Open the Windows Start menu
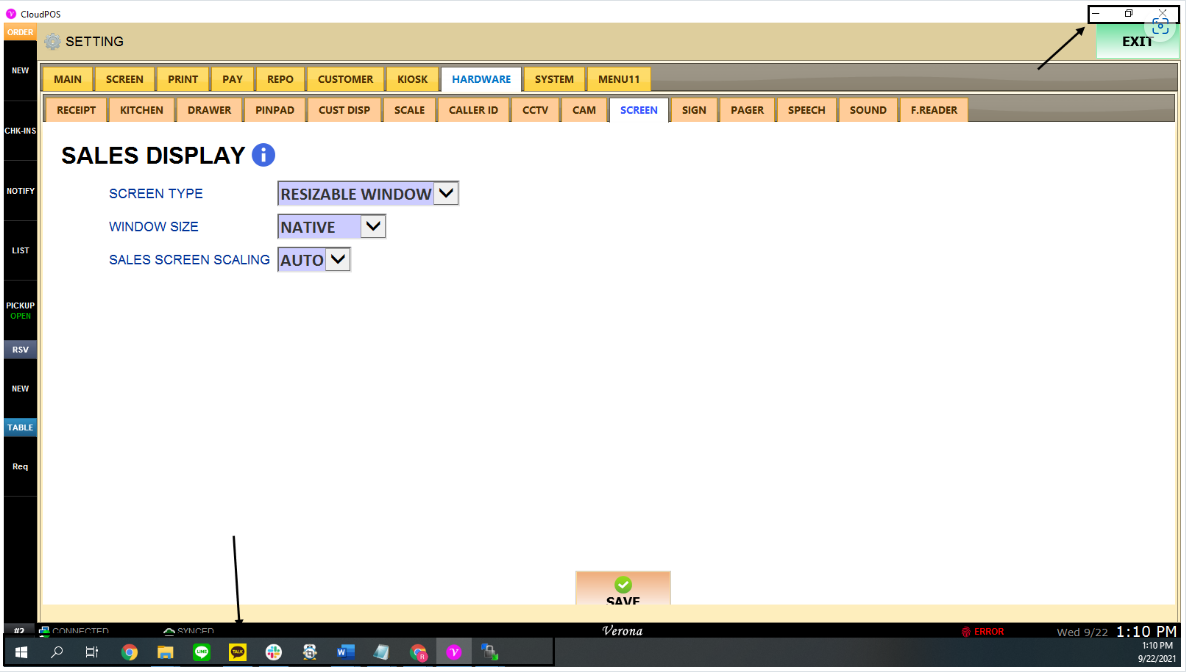 pos(21,652)
